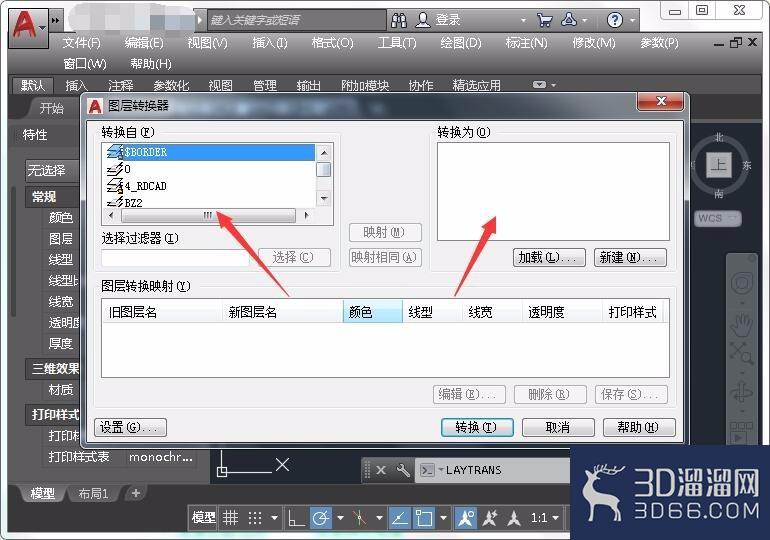The height and width of the screenshot is (540, 770).
Task: Open the 修改(M) menu
Action: (x=594, y=43)
